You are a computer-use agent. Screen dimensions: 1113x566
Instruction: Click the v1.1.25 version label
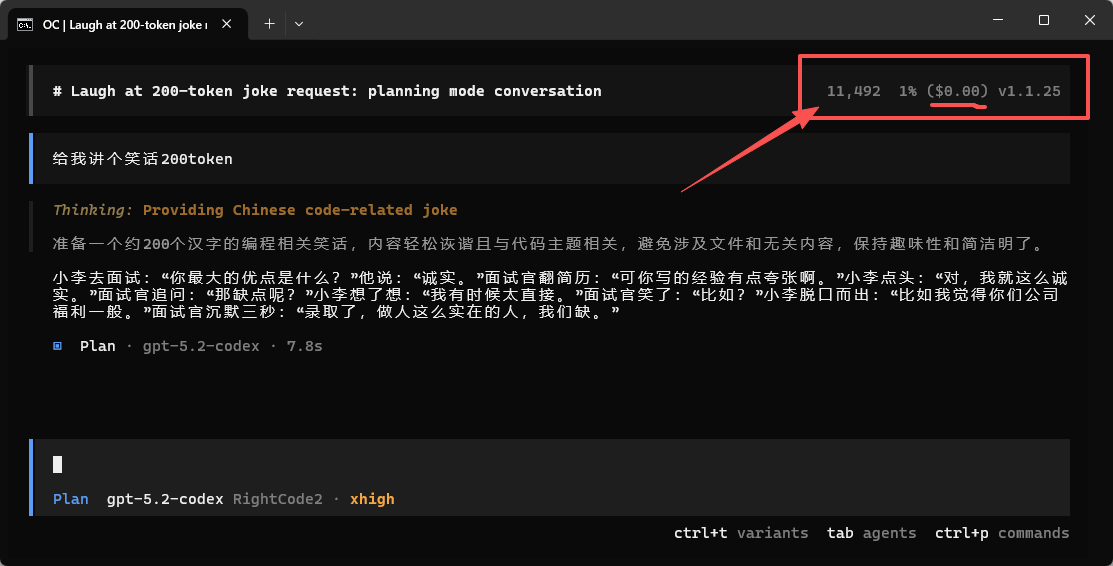[1029, 91]
